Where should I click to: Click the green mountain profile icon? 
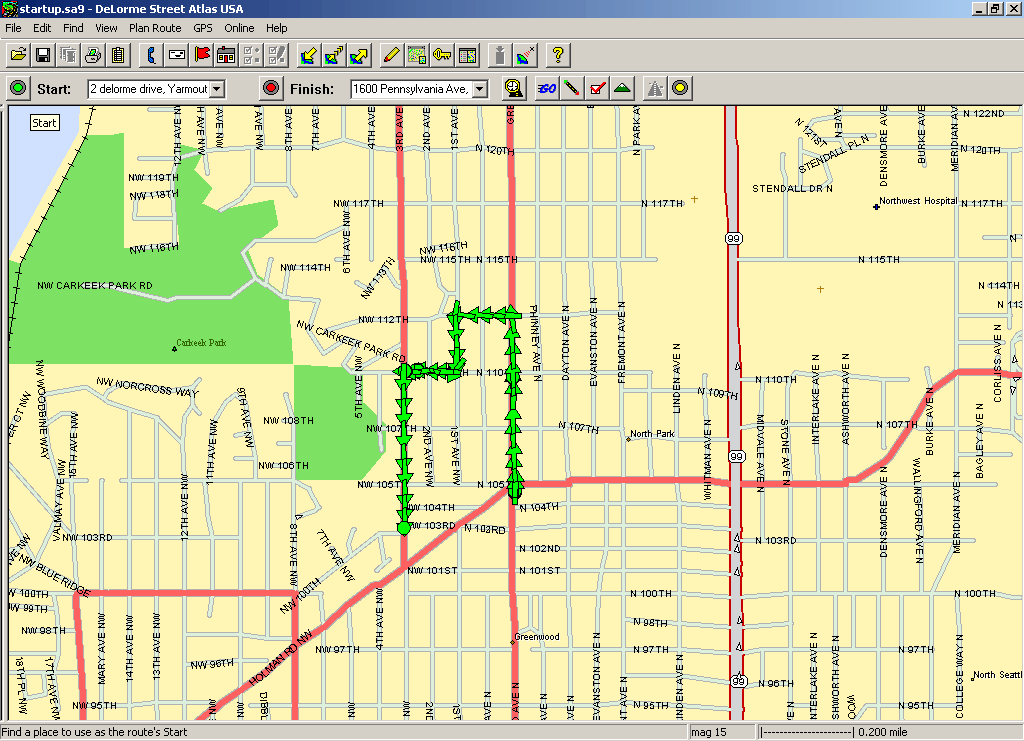pos(622,88)
